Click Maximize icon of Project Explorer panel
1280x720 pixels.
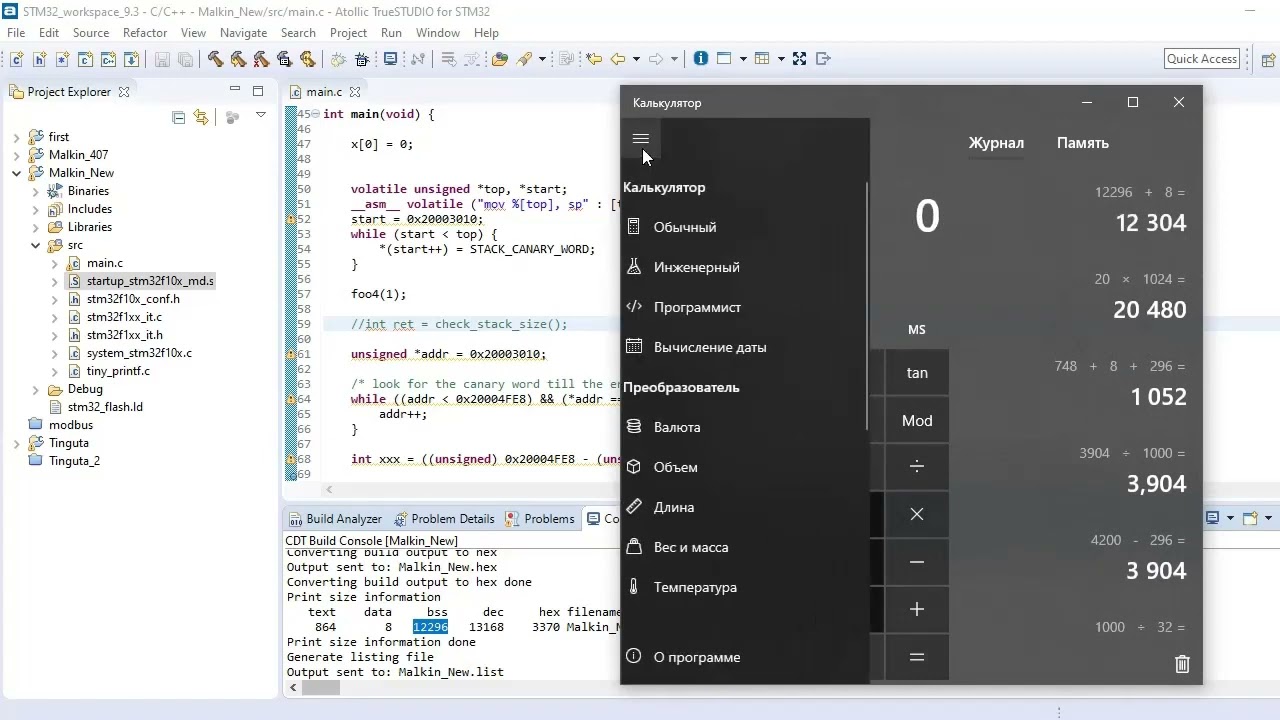pos(257,91)
